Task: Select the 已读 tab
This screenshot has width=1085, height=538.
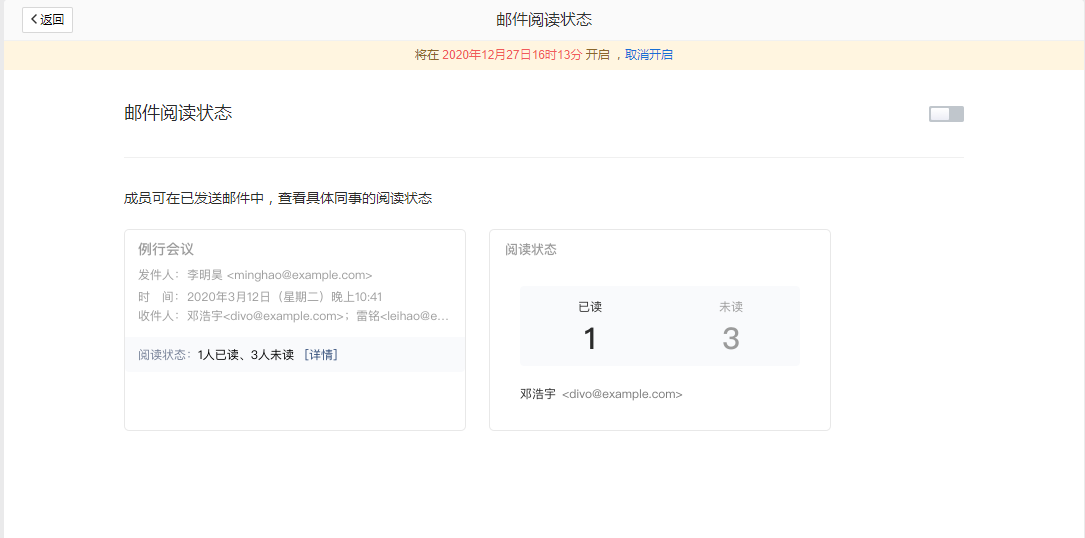Action: pyautogui.click(x=590, y=307)
